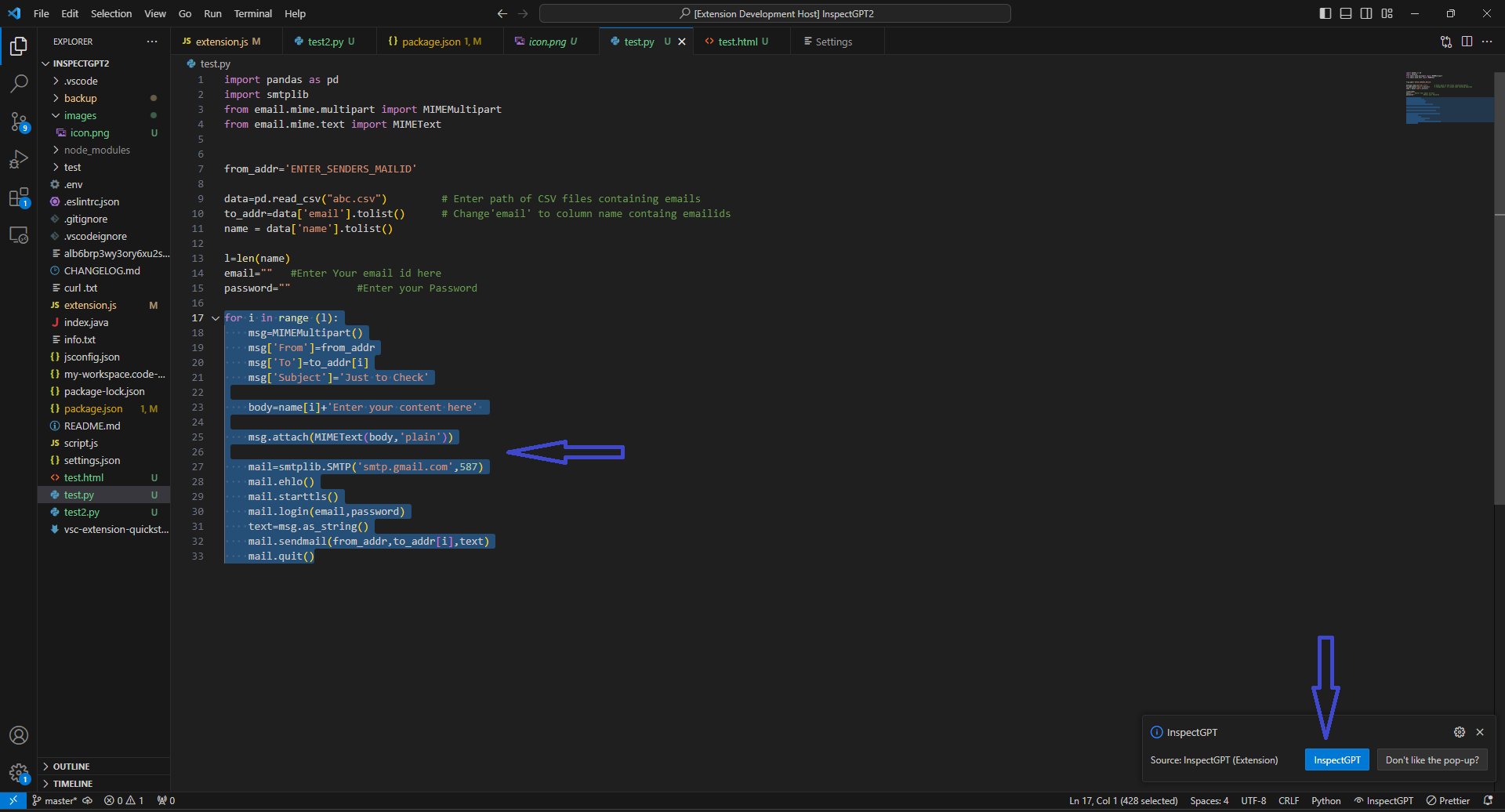Click the command center search box
The height and width of the screenshot is (812, 1505).
775,13
